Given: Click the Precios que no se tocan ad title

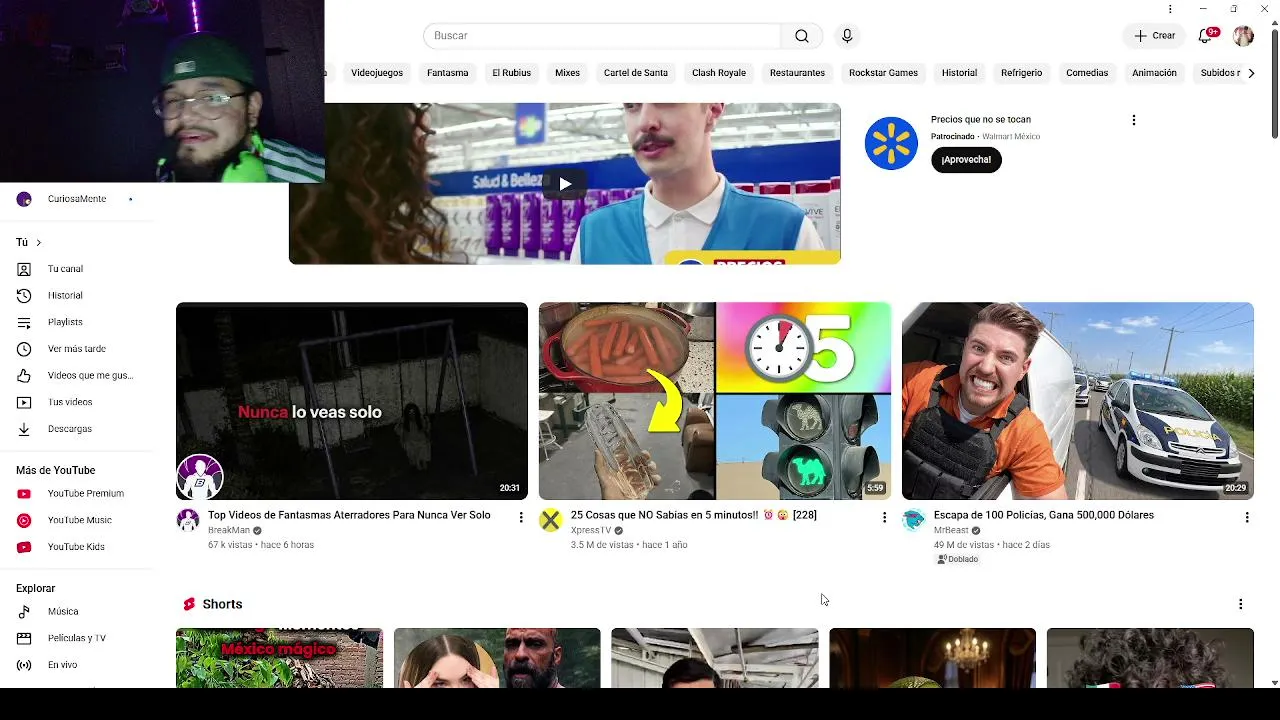Looking at the screenshot, I should (980, 120).
